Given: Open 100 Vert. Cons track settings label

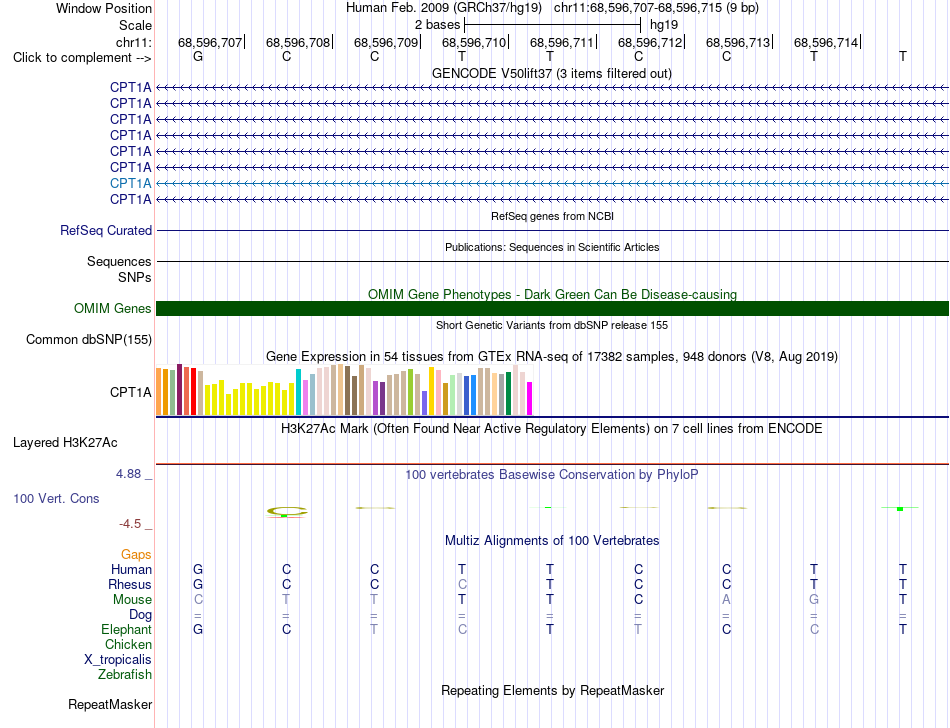Looking at the screenshot, I should [x=56, y=498].
